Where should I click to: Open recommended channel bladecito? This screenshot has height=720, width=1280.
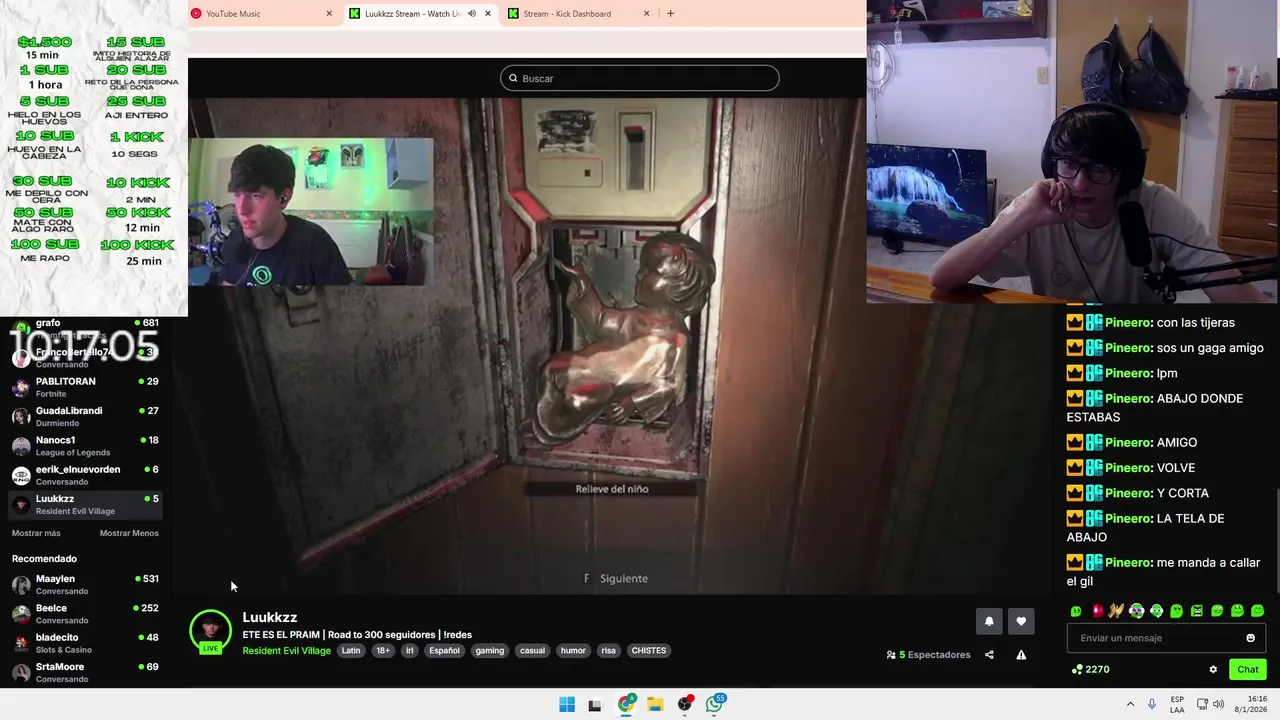coord(85,643)
